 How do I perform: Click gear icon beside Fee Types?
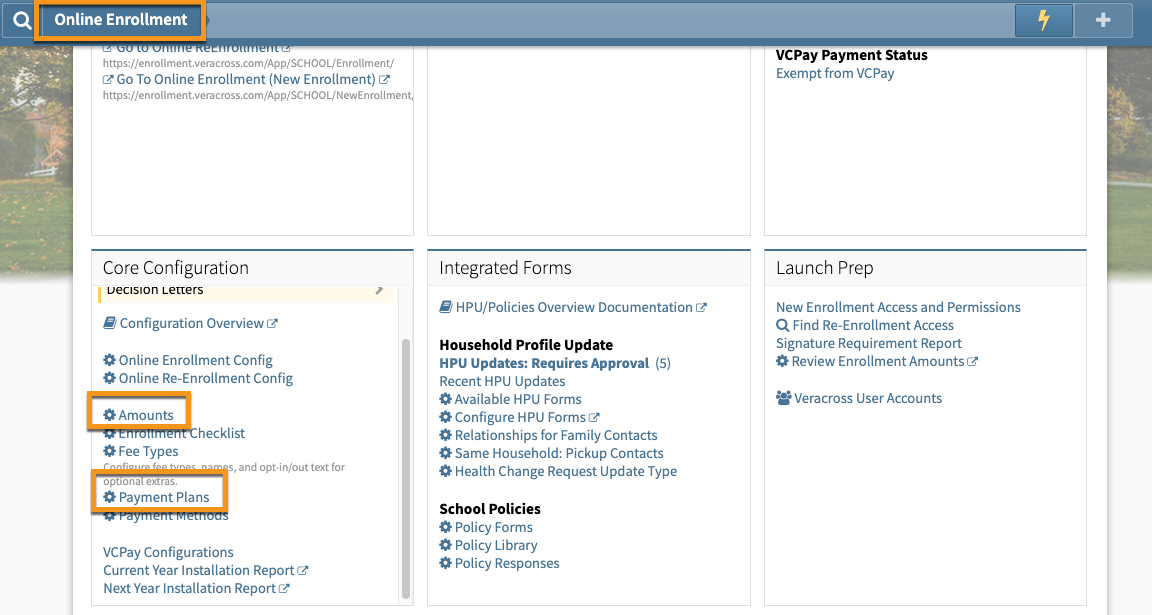click(109, 450)
